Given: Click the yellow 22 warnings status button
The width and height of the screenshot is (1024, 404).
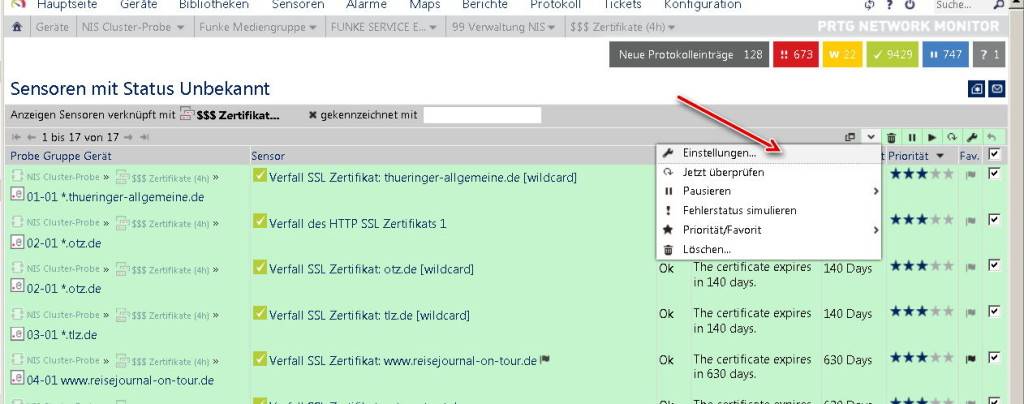Looking at the screenshot, I should (842, 55).
